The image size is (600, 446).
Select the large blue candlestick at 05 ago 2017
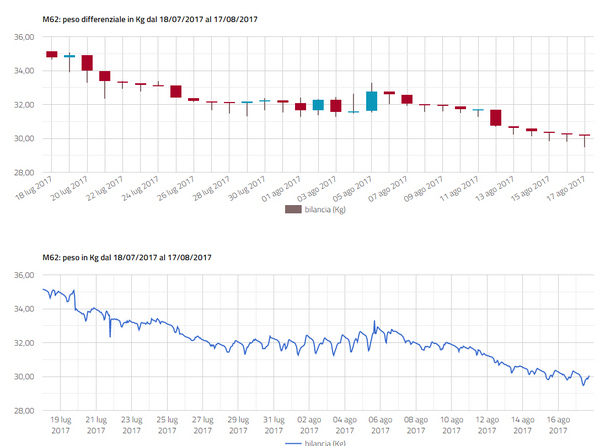coord(371,100)
